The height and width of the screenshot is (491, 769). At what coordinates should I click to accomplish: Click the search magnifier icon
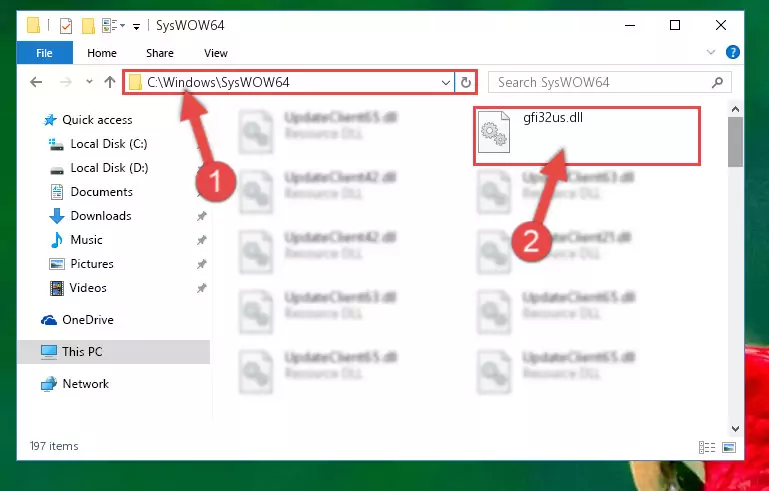718,82
